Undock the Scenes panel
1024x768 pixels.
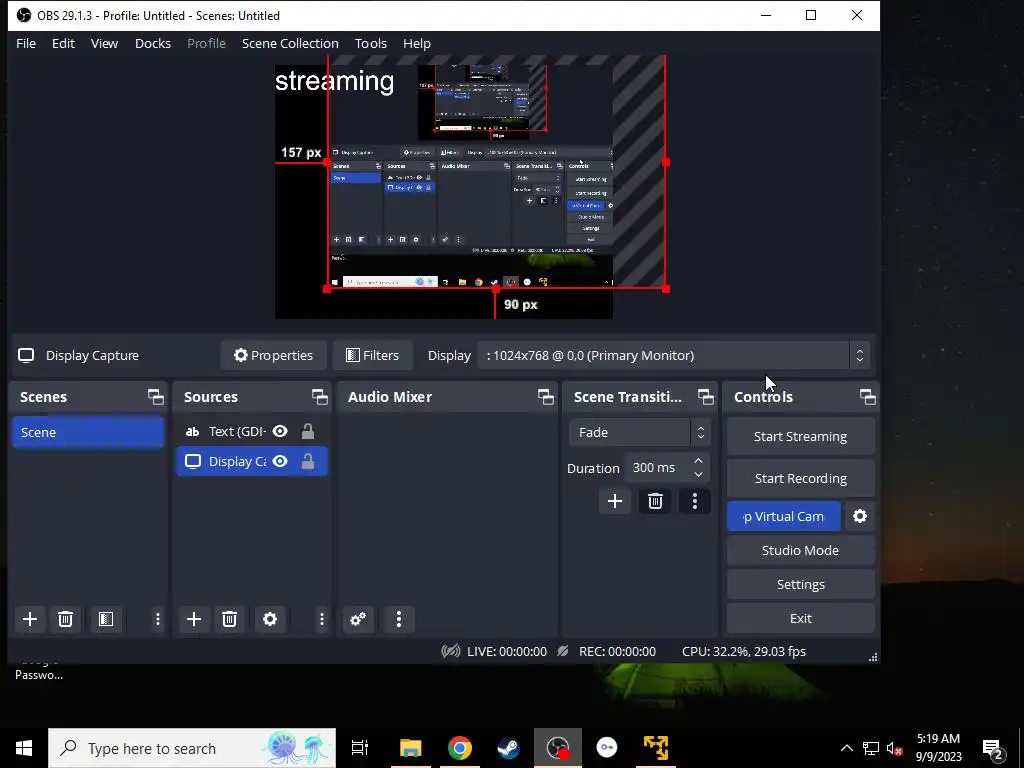tap(155, 396)
